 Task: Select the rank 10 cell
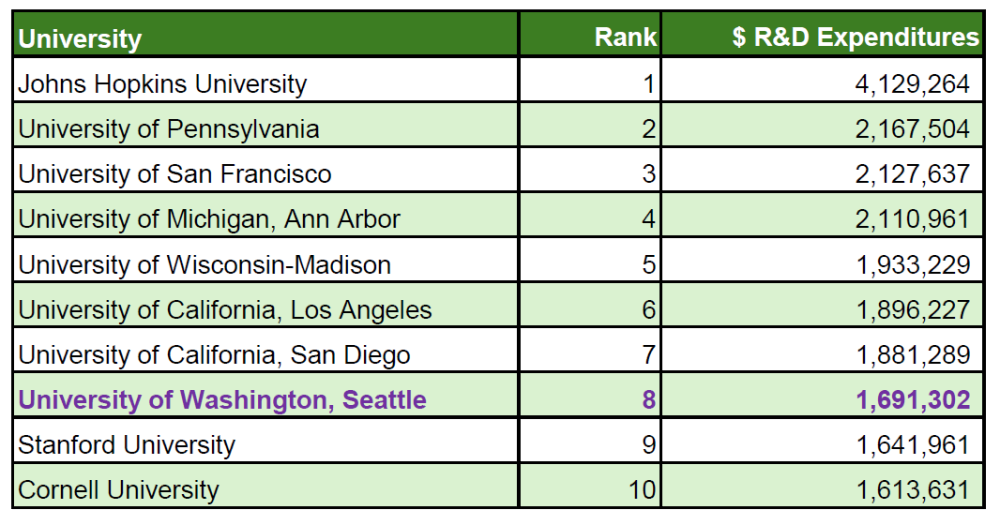[x=642, y=490]
